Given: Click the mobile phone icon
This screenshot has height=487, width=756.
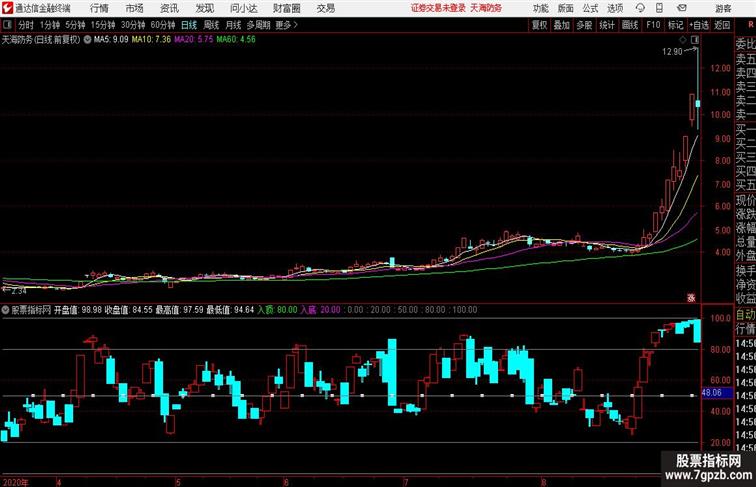Looking at the screenshot, I should point(659,8).
